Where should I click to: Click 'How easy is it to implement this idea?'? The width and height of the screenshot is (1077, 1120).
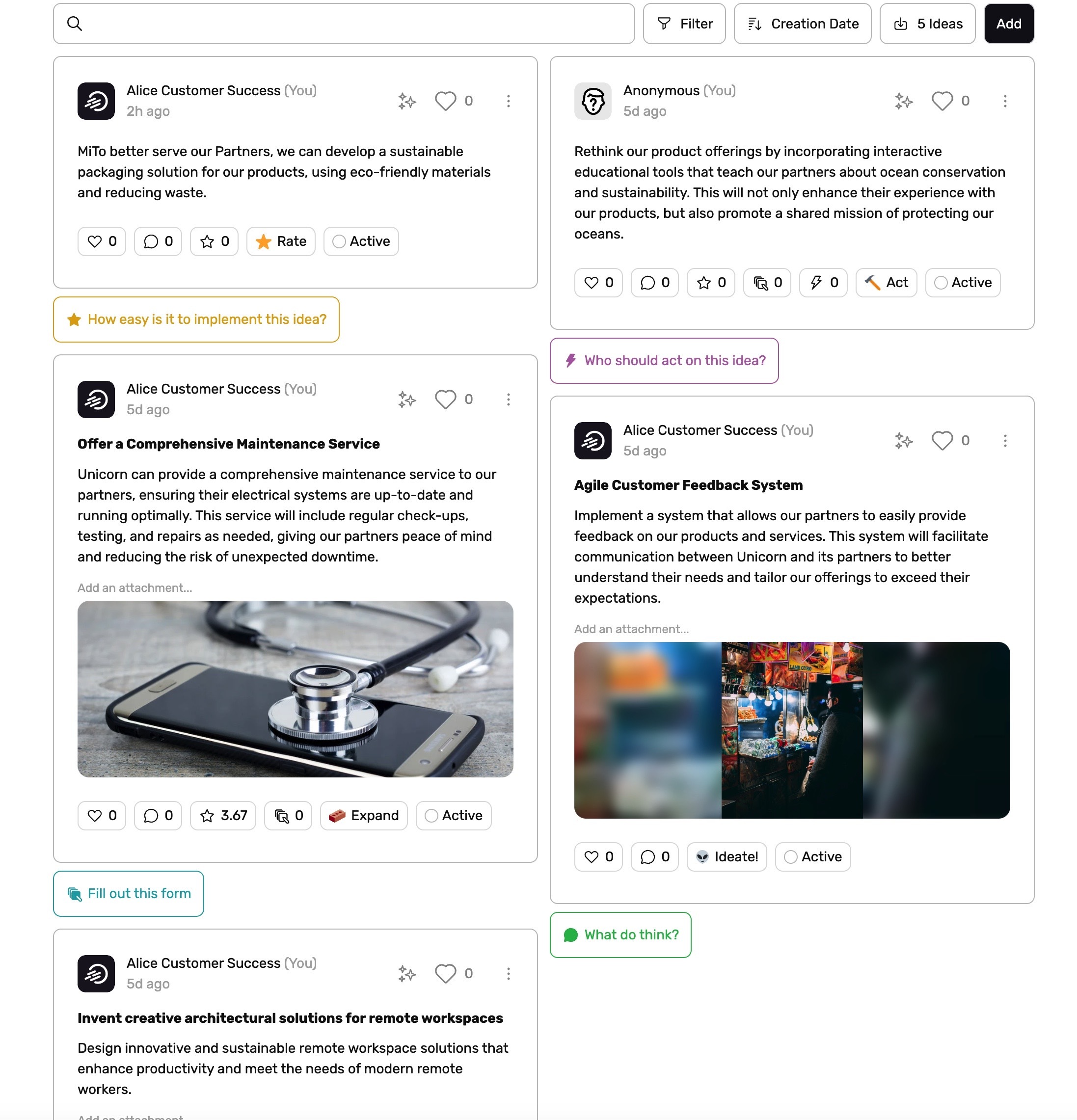click(196, 320)
